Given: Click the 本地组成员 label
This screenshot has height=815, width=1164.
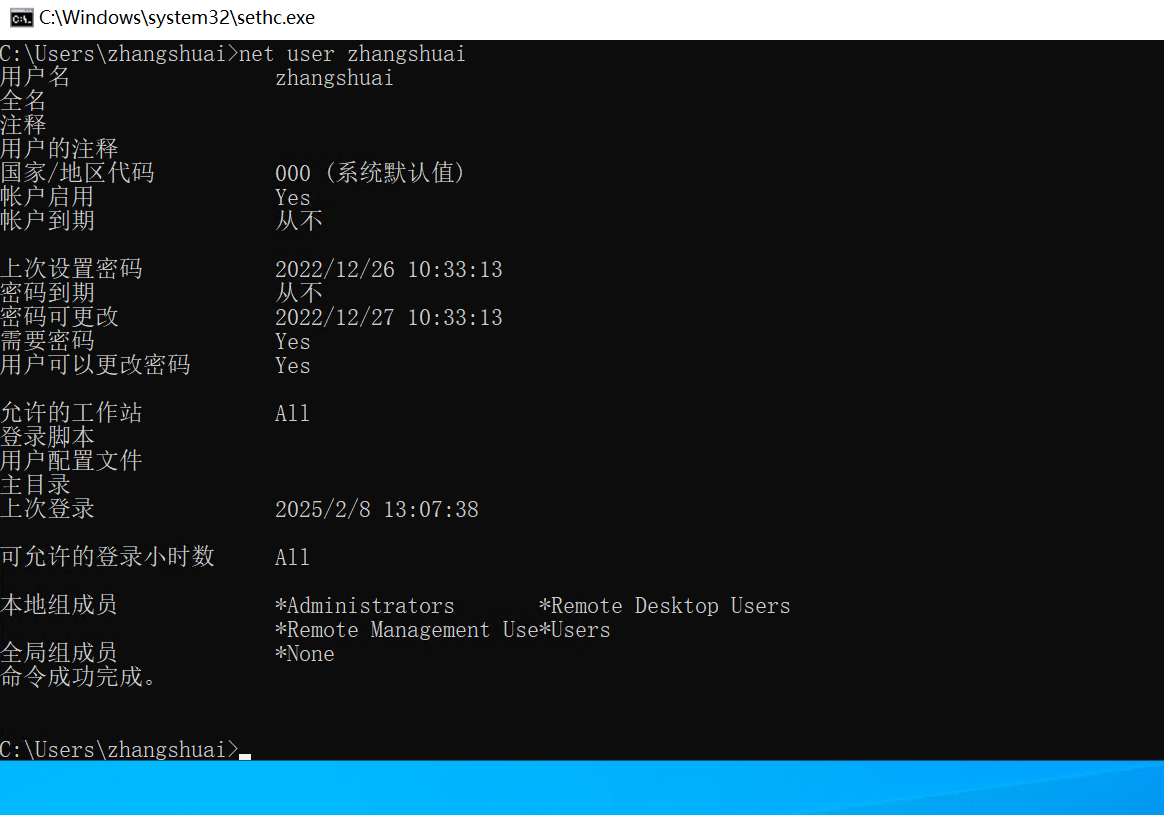Looking at the screenshot, I should (59, 605).
